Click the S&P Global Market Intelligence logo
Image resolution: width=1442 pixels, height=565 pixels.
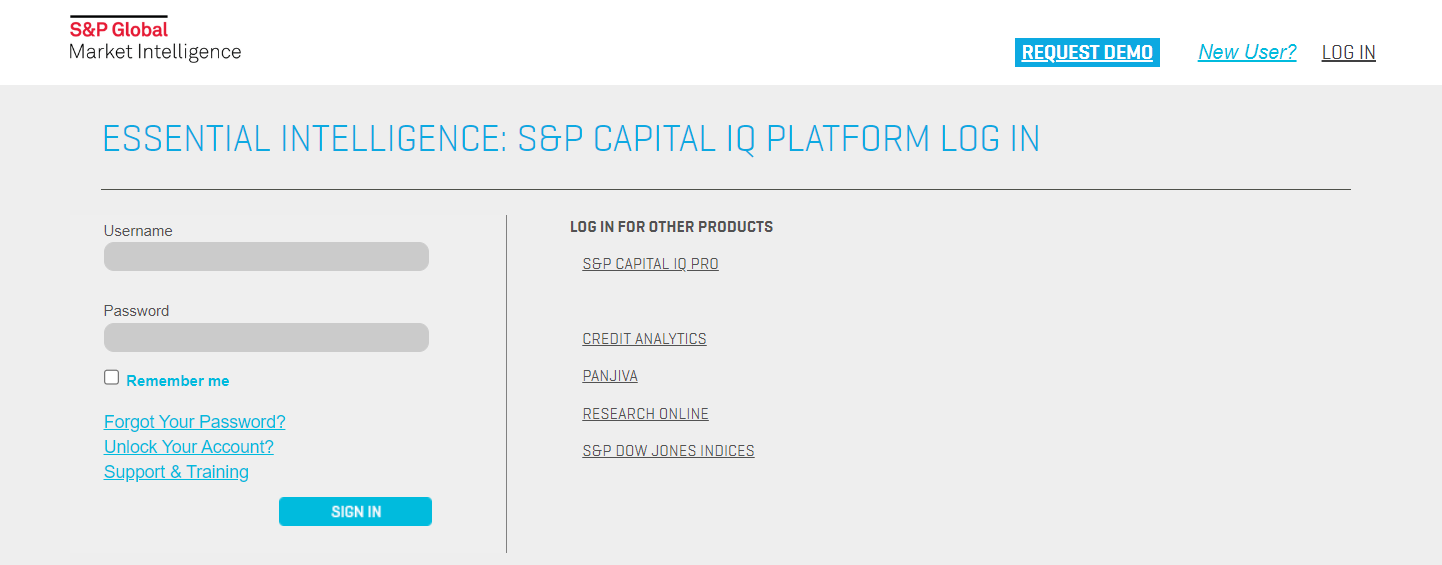155,39
